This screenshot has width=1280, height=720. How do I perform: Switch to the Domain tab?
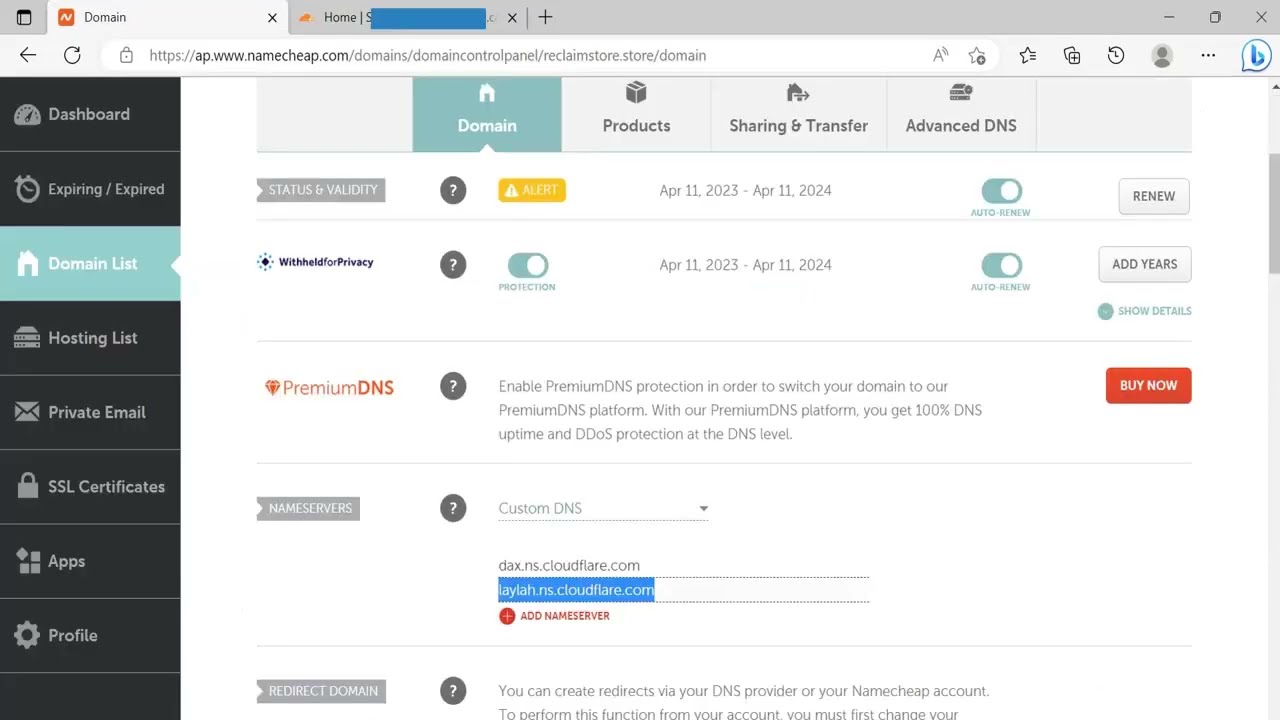coord(487,114)
